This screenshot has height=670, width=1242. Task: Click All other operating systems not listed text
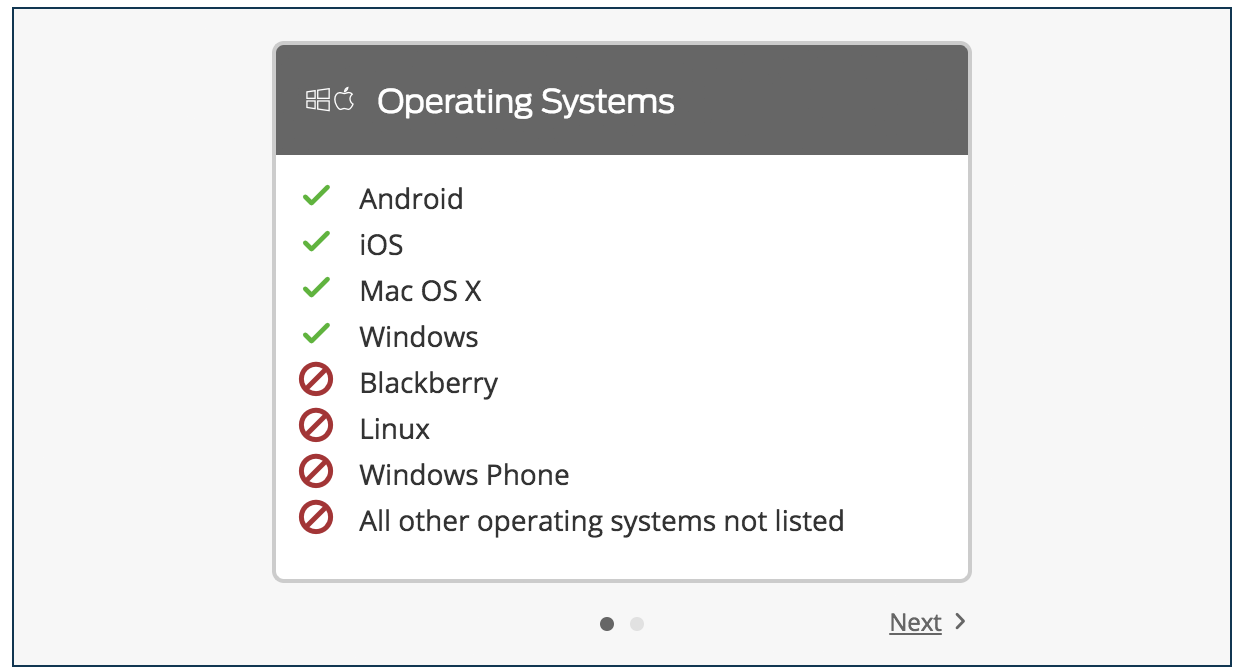(602, 521)
